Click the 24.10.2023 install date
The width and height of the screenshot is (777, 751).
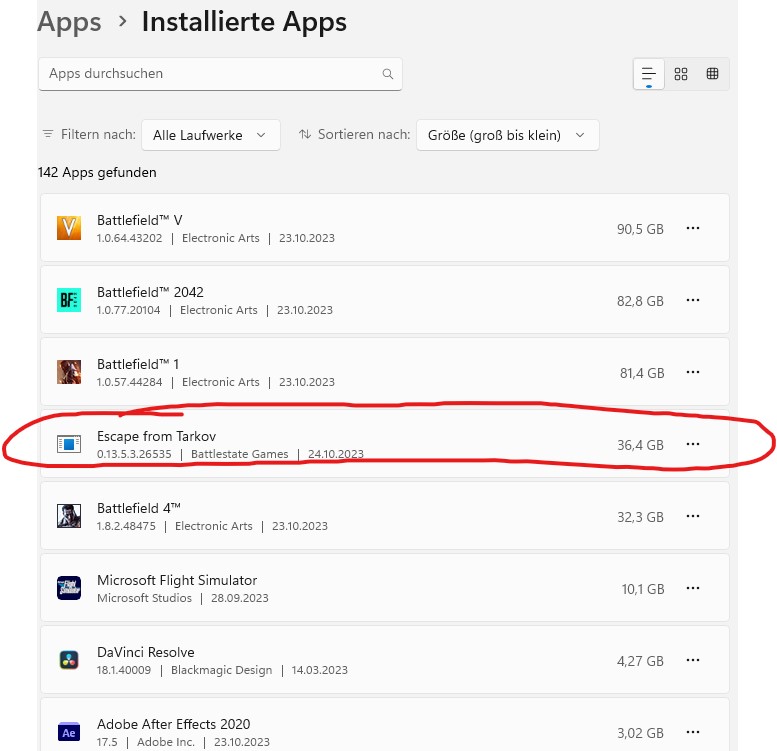point(336,454)
